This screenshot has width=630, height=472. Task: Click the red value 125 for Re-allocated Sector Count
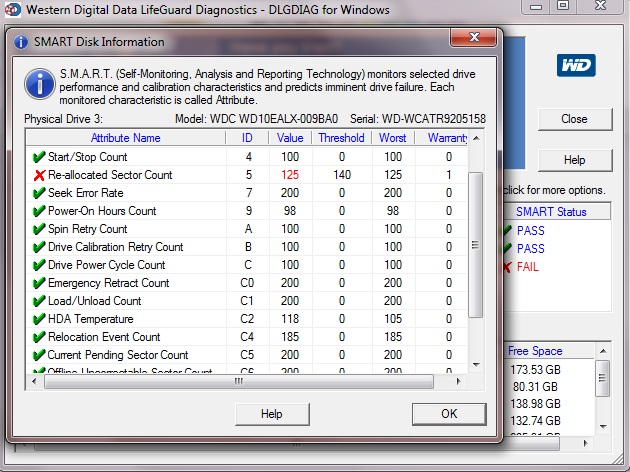[x=290, y=175]
